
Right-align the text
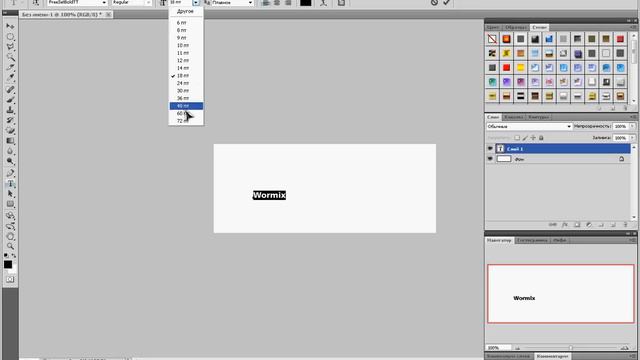point(289,2)
